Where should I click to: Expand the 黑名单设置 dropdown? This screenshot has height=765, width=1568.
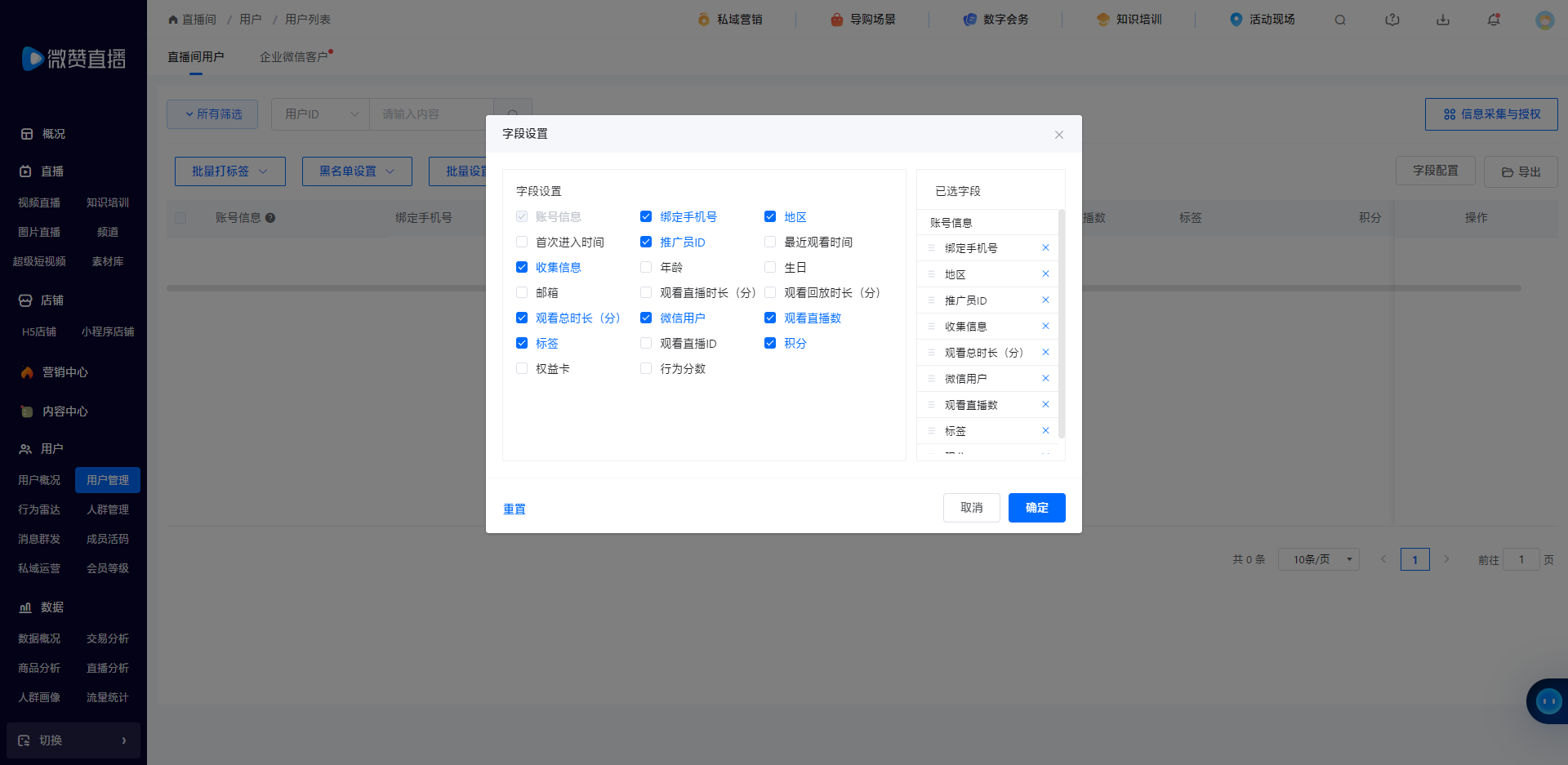coord(357,171)
